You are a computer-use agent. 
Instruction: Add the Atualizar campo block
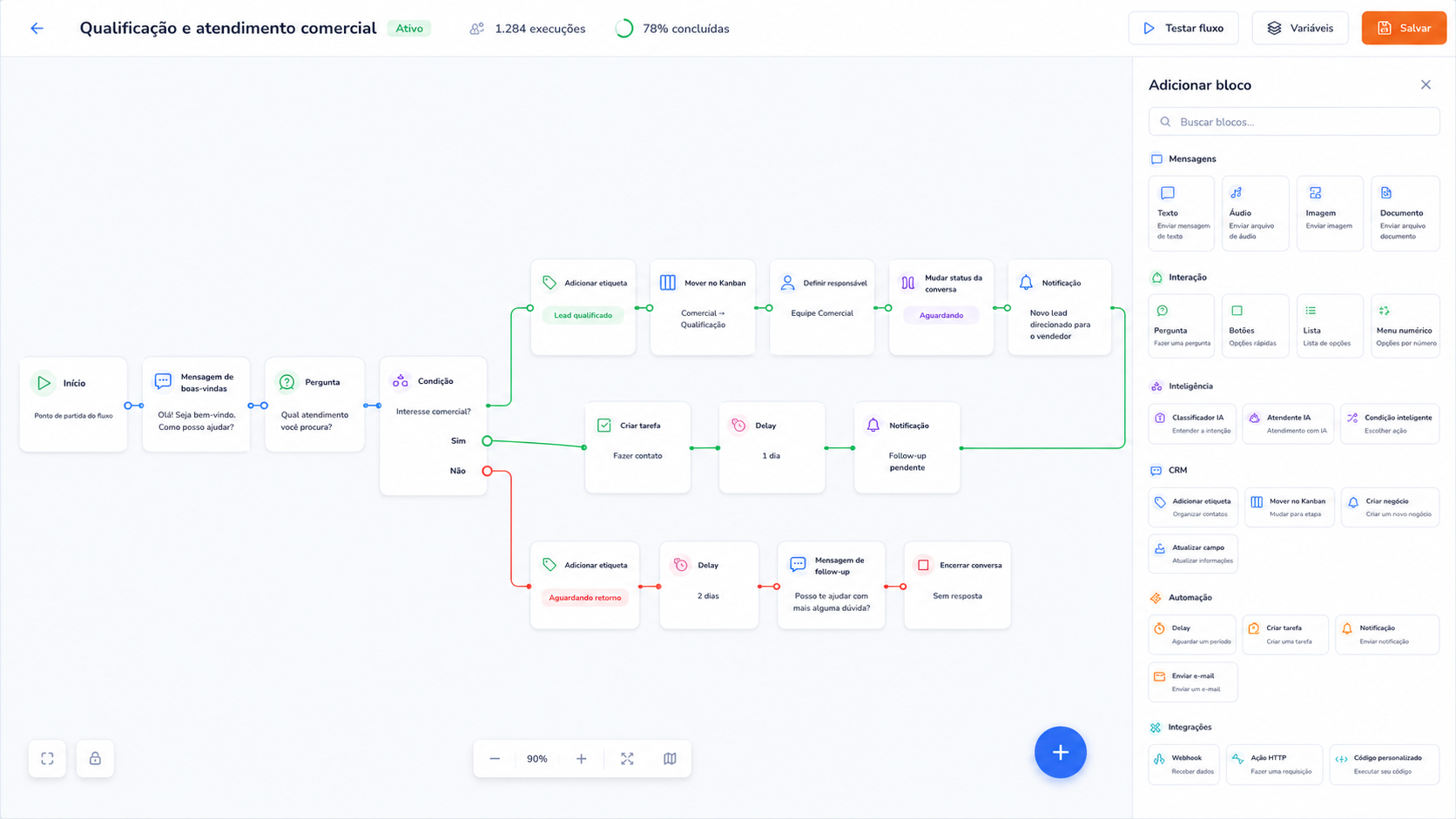1192,554
